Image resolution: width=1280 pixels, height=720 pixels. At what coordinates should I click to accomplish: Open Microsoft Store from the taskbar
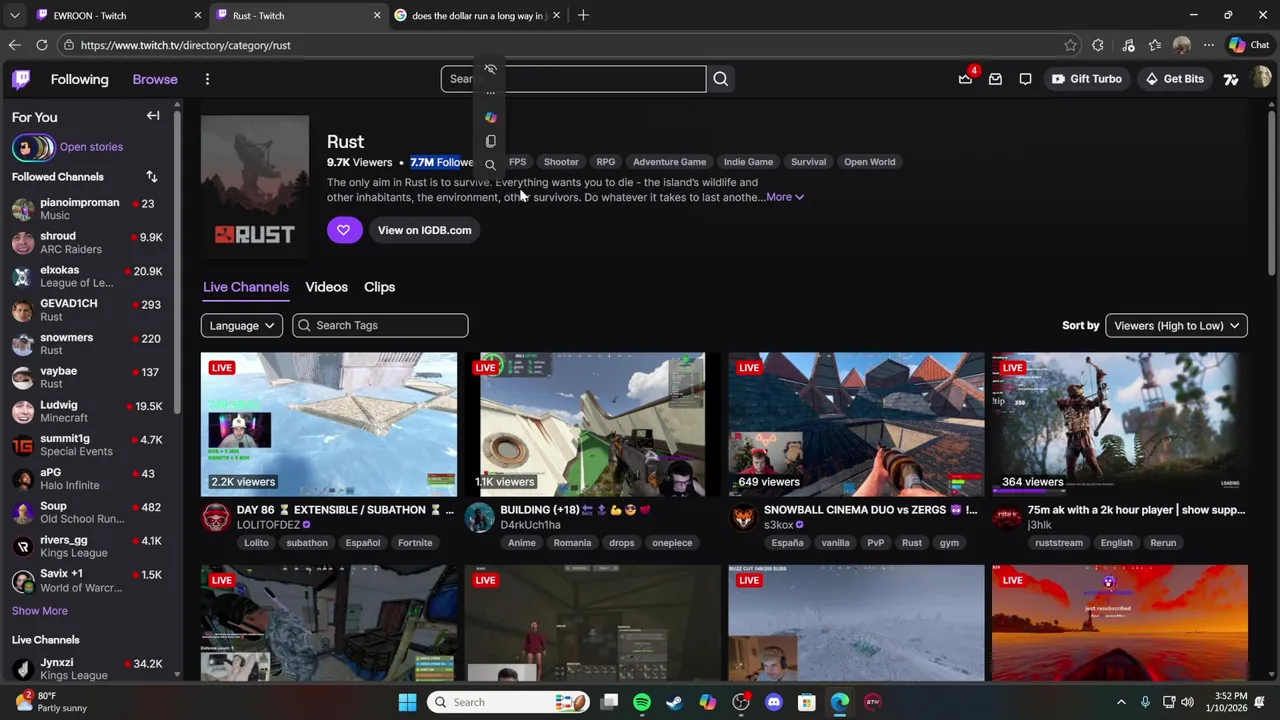[x=807, y=702]
